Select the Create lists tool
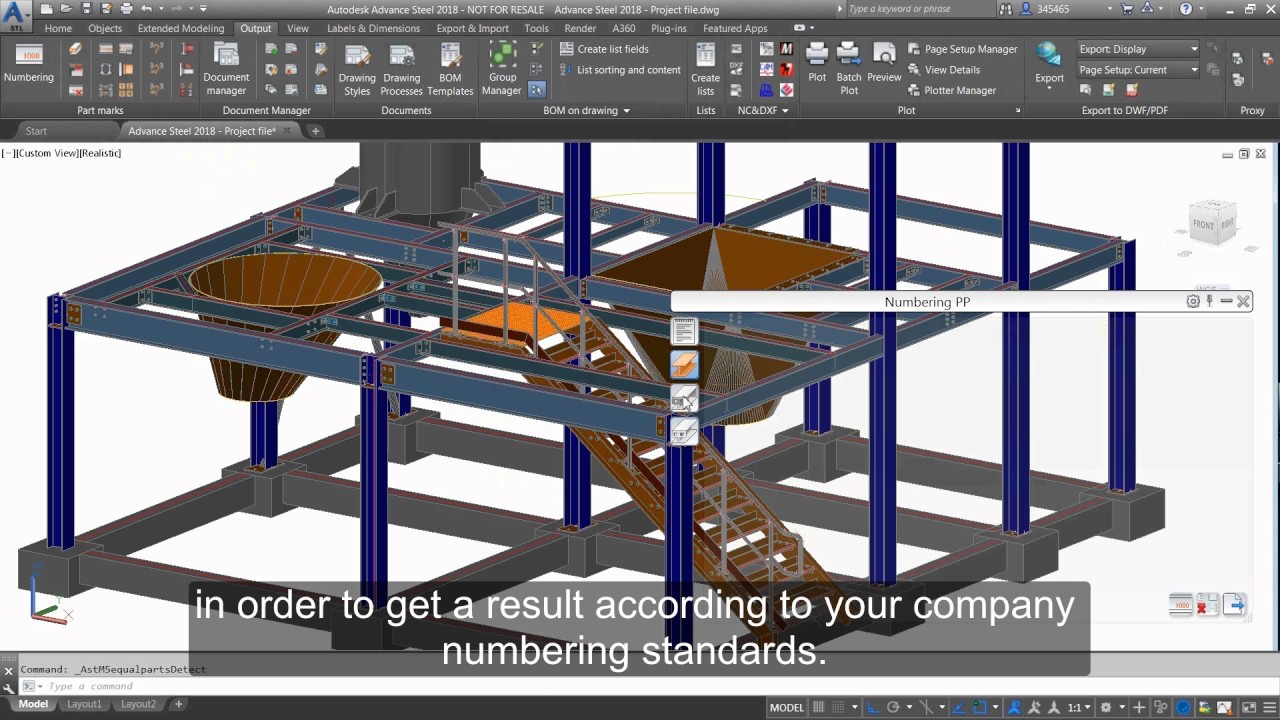 705,66
